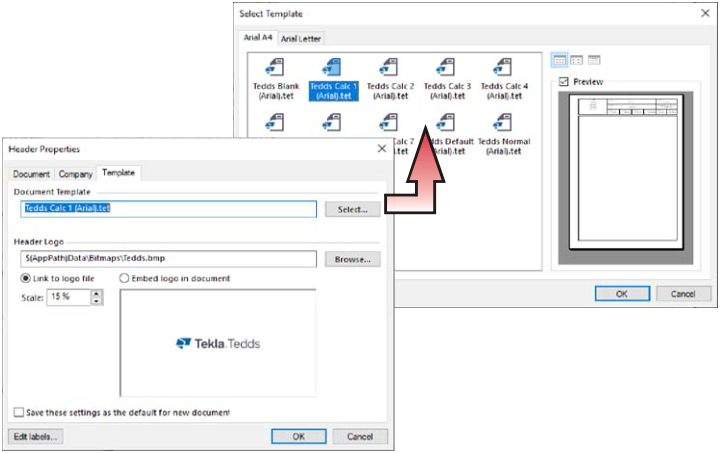Viewport: 720px width, 453px height.
Task: Switch to list view in Select Template
Action: pyautogui.click(x=594, y=60)
